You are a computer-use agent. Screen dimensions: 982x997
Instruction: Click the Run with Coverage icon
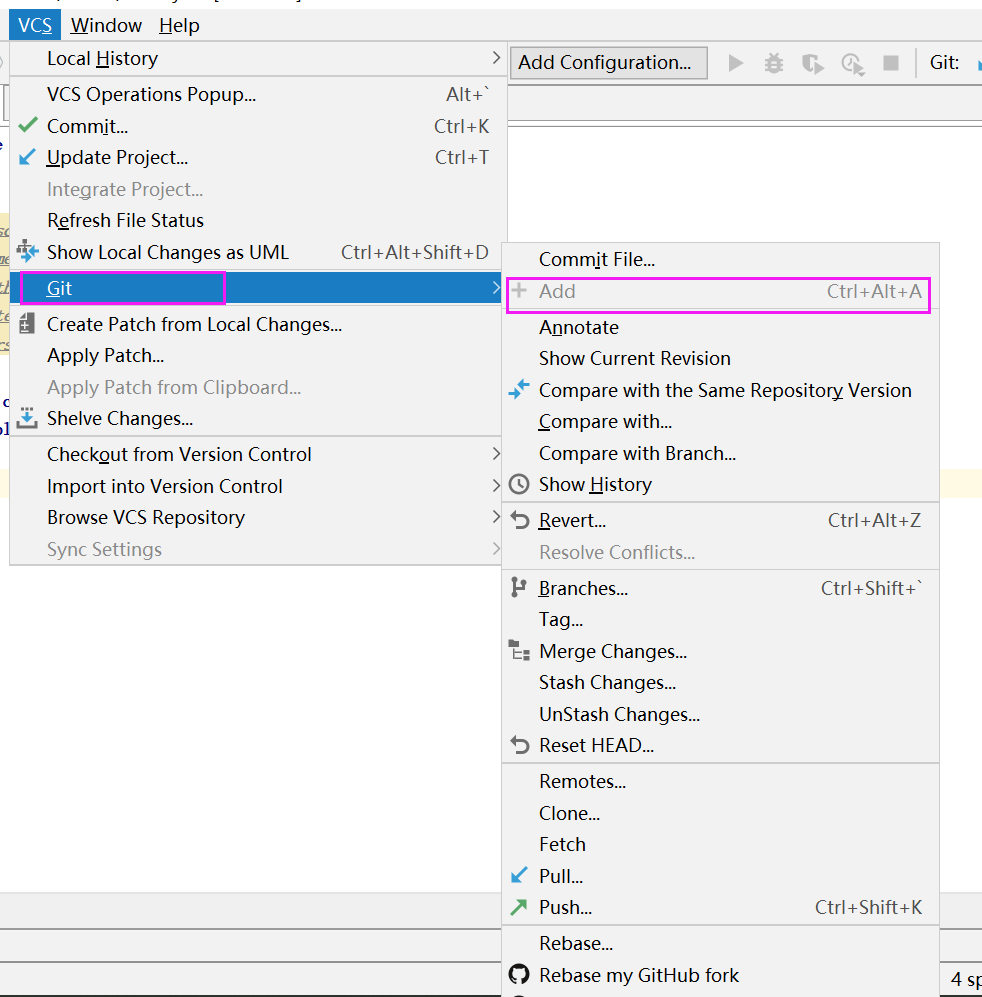[812, 62]
